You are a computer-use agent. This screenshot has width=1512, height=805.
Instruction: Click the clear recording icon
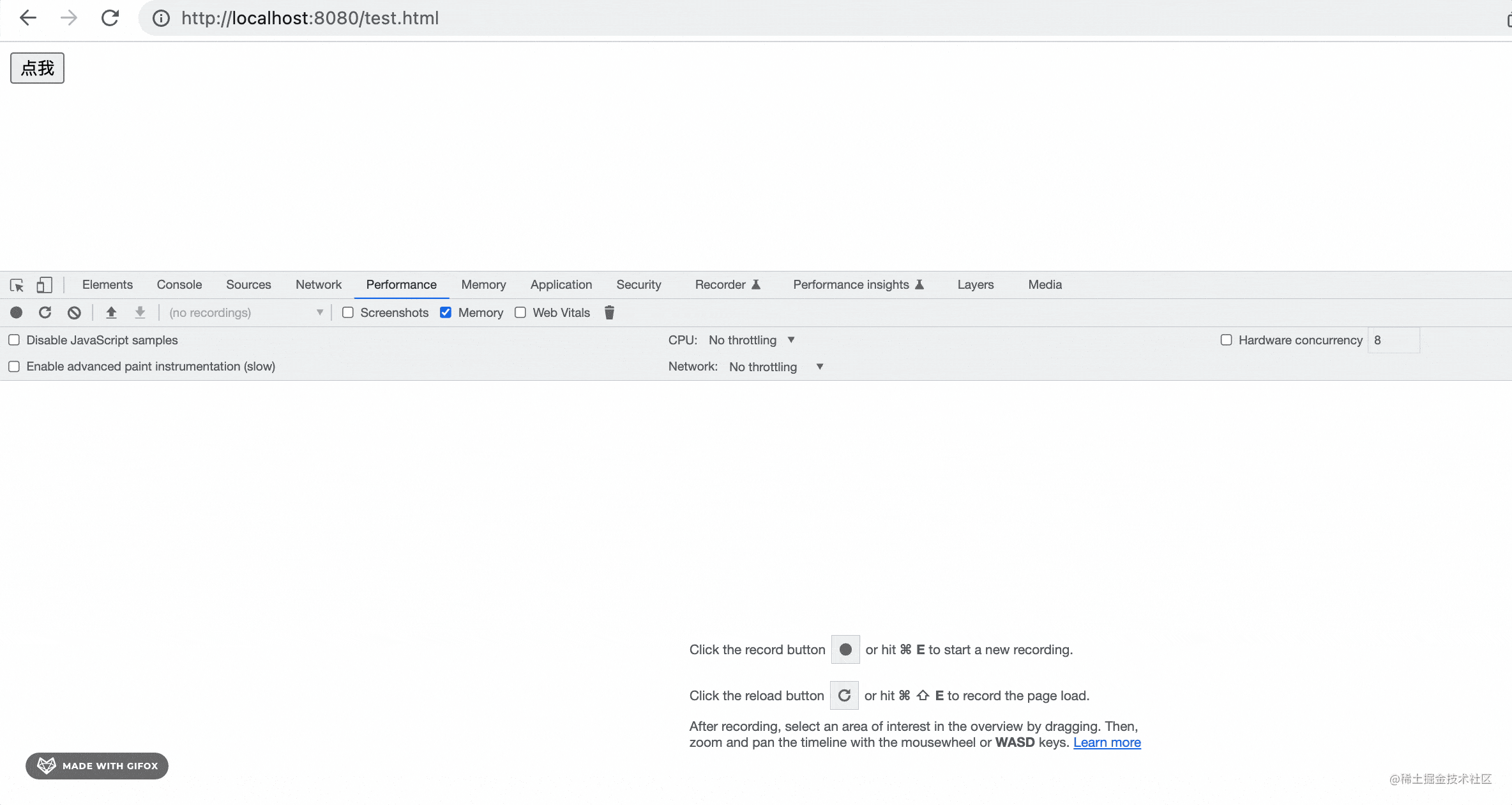click(74, 312)
